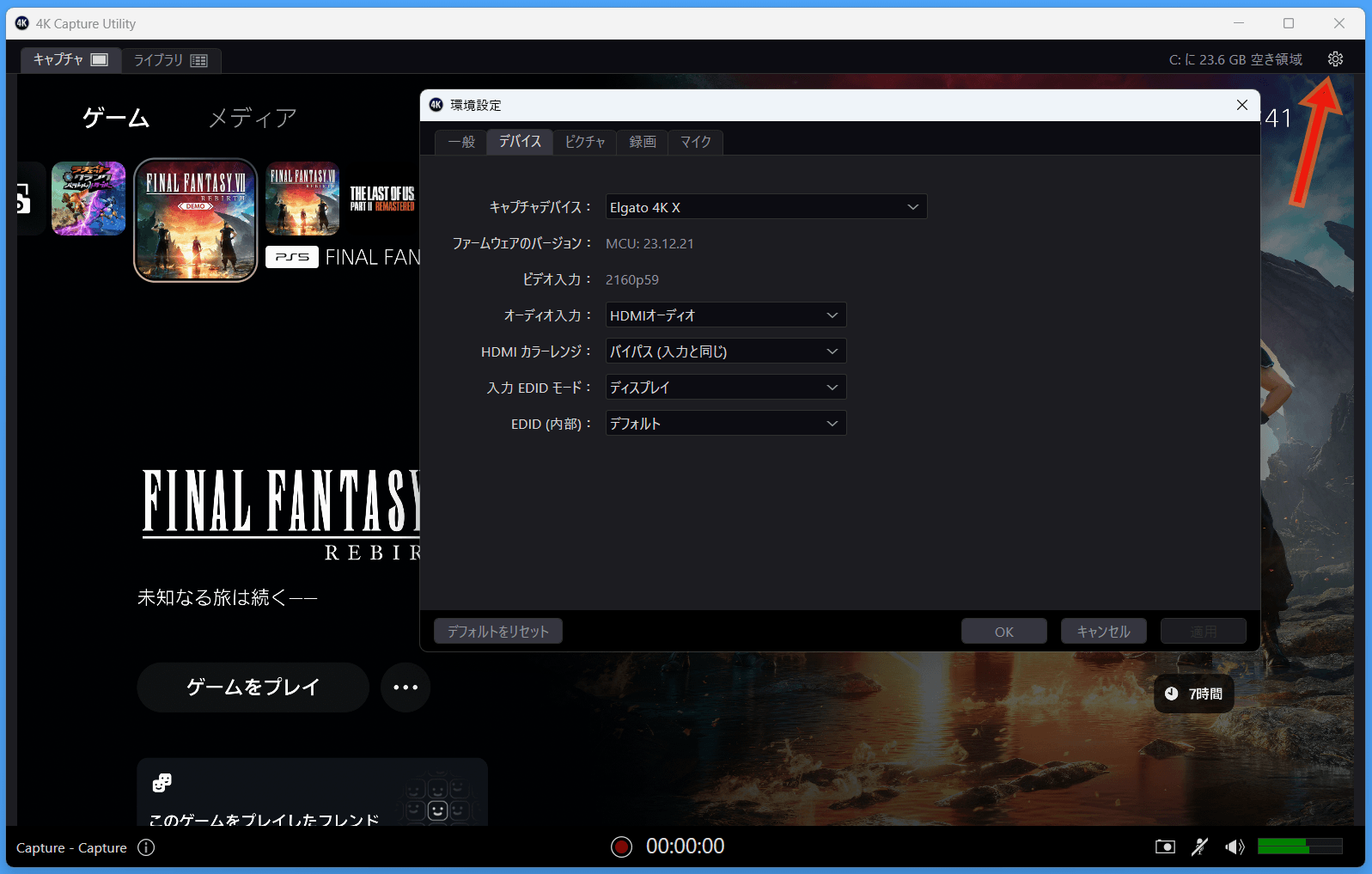Close the 環境設定 dialog
Image resolution: width=1372 pixels, height=874 pixels.
pyautogui.click(x=1241, y=105)
